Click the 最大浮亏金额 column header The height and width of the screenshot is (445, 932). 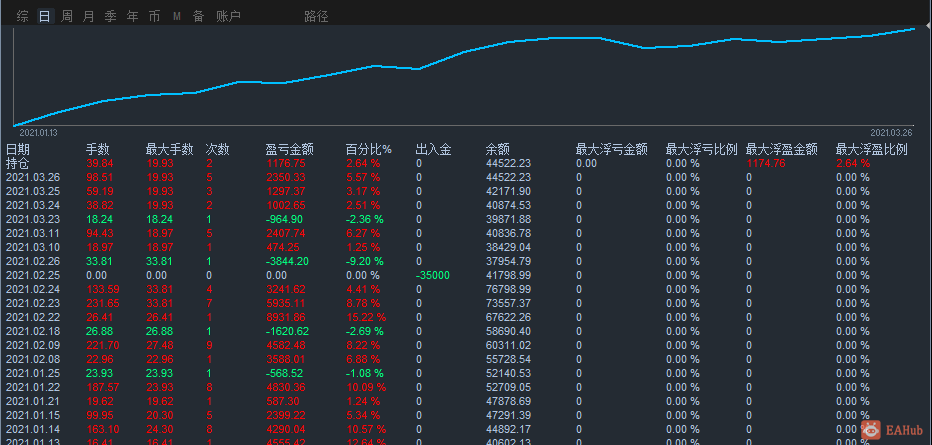tap(612, 150)
